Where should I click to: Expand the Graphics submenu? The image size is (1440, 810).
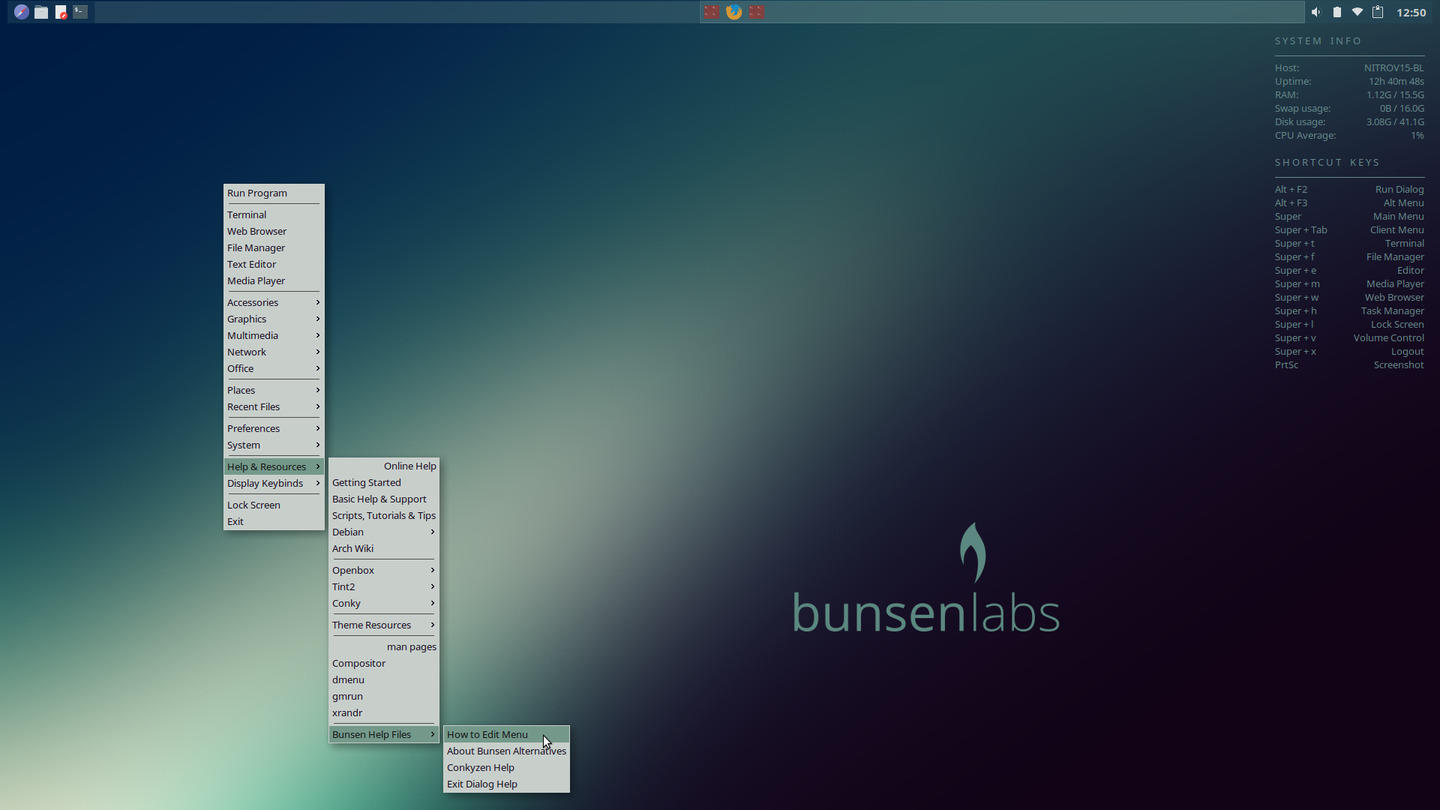(274, 319)
